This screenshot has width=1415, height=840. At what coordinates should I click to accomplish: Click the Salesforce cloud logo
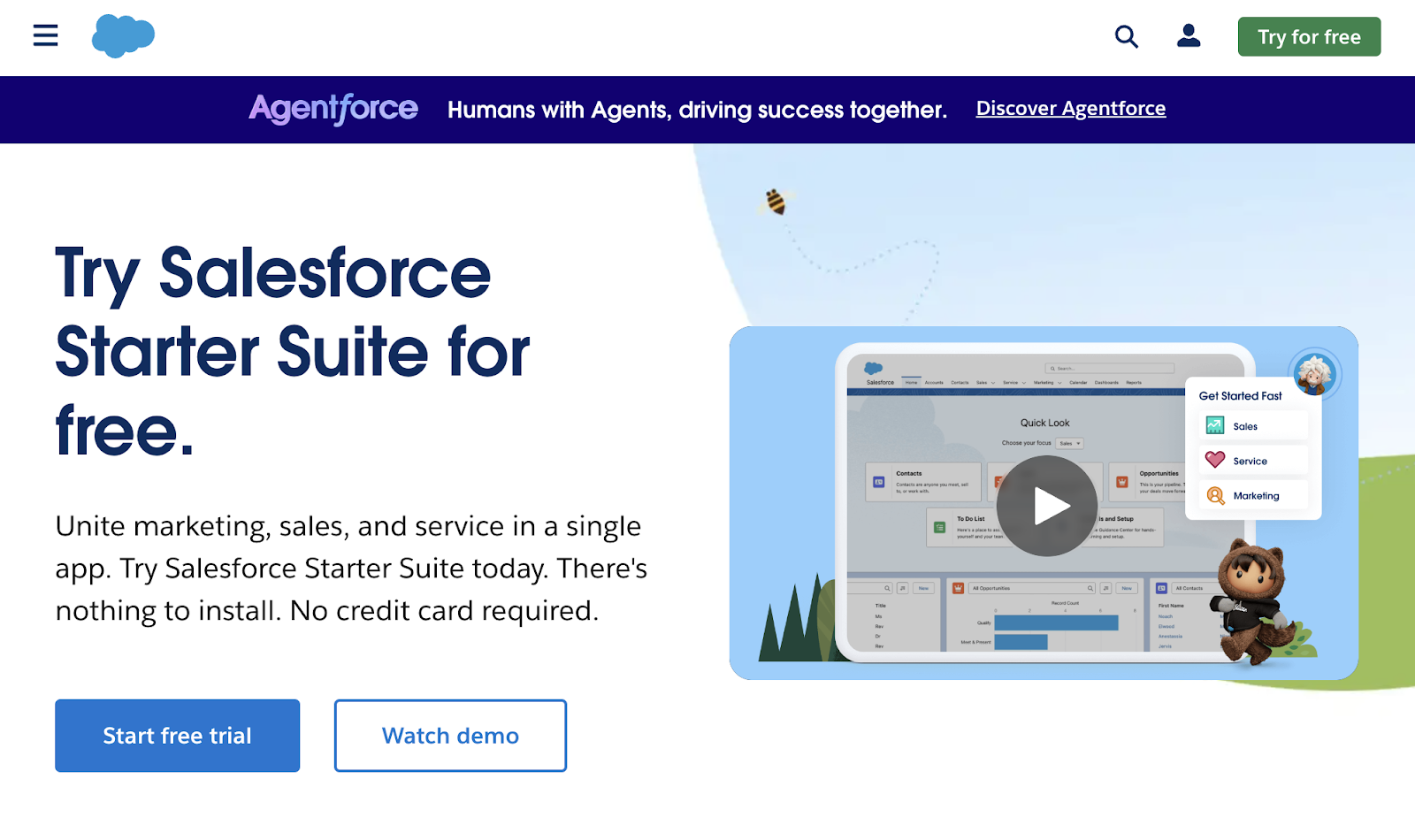coord(124,36)
